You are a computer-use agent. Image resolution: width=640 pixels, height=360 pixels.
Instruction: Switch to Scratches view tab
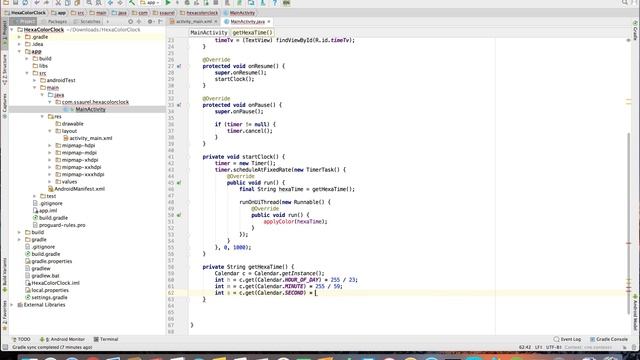87,22
